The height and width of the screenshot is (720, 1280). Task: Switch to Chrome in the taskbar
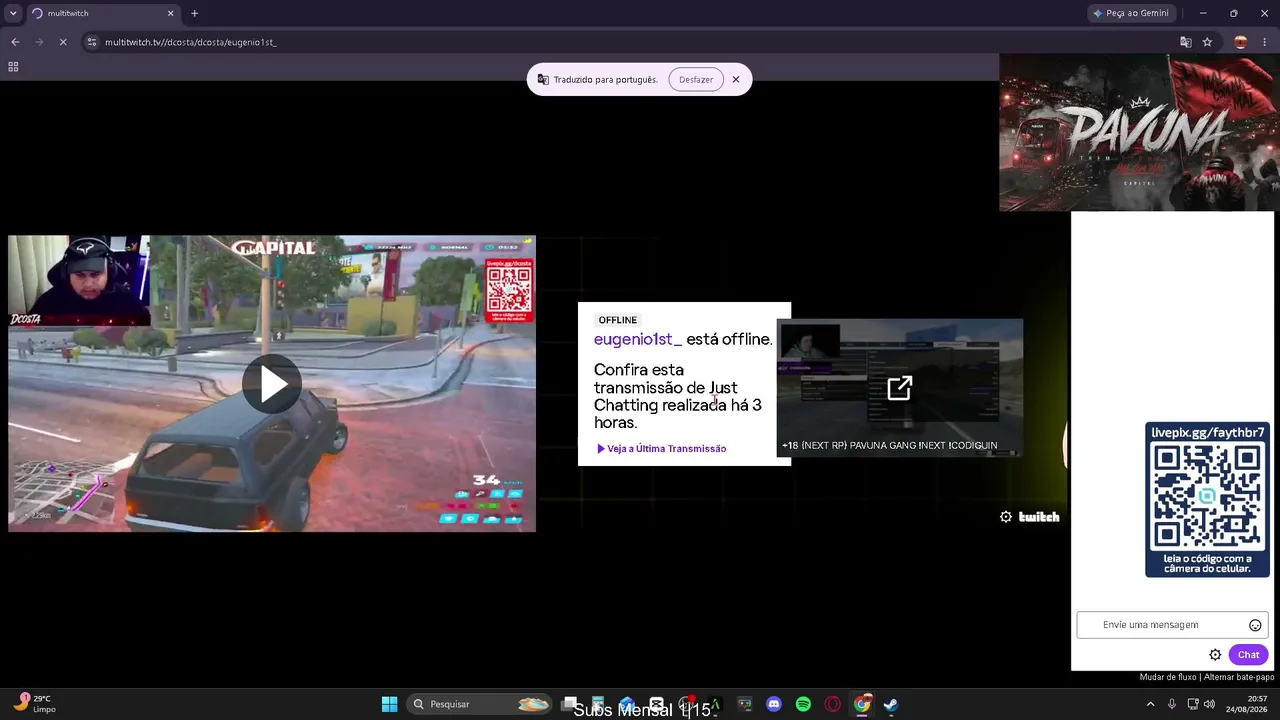pos(862,704)
